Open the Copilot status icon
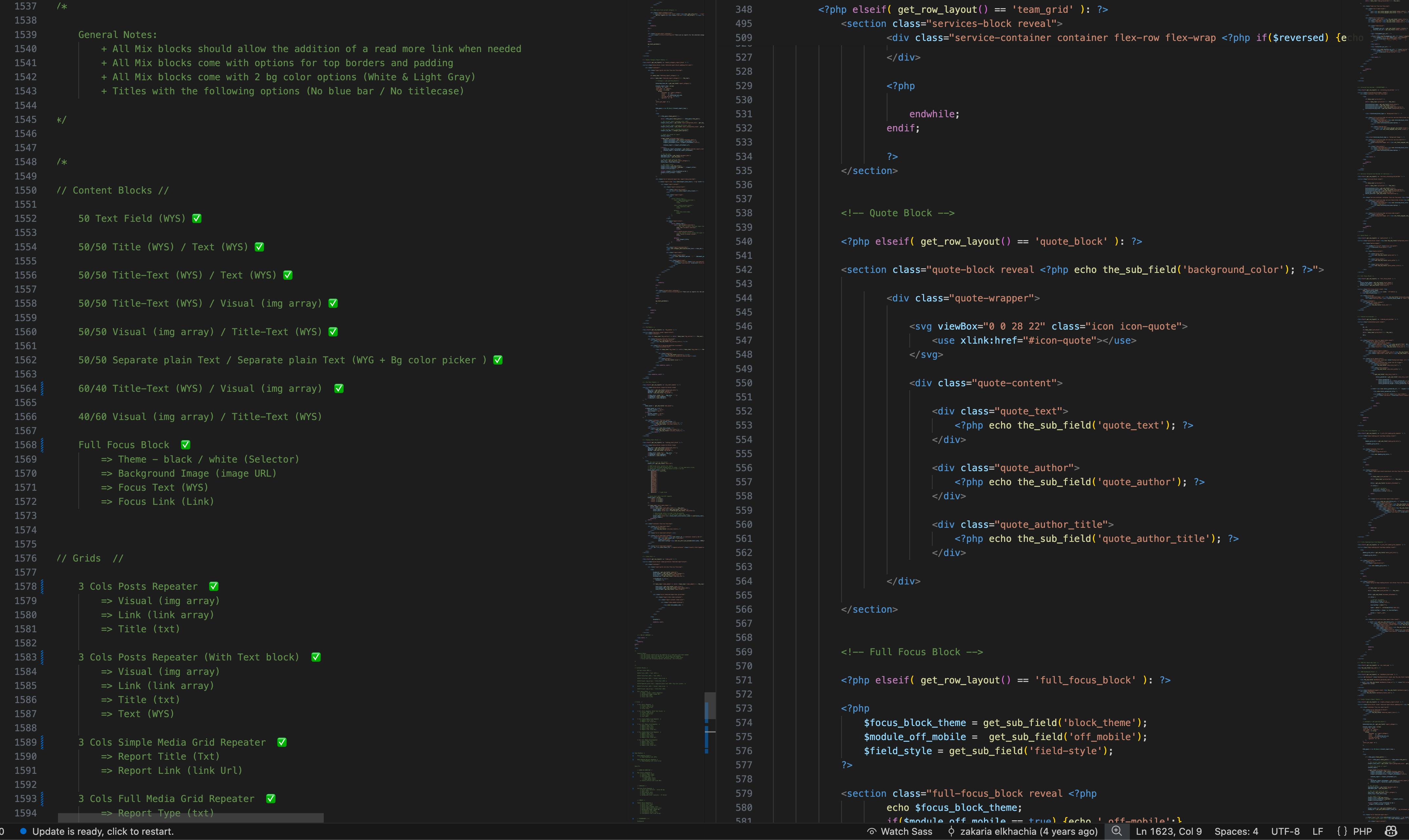The height and width of the screenshot is (840, 1409). 1391,831
